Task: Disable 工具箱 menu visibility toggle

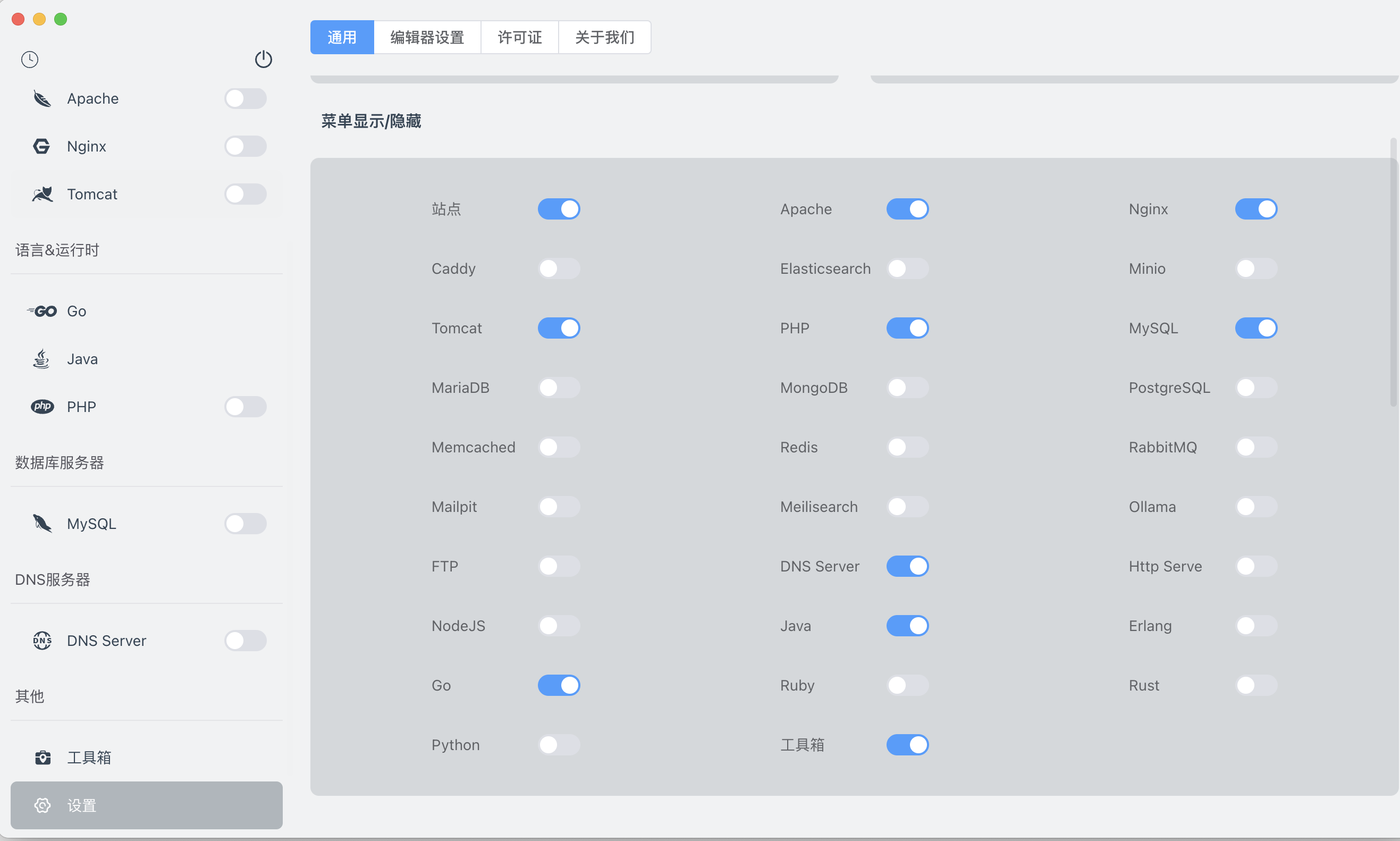Action: coord(908,745)
